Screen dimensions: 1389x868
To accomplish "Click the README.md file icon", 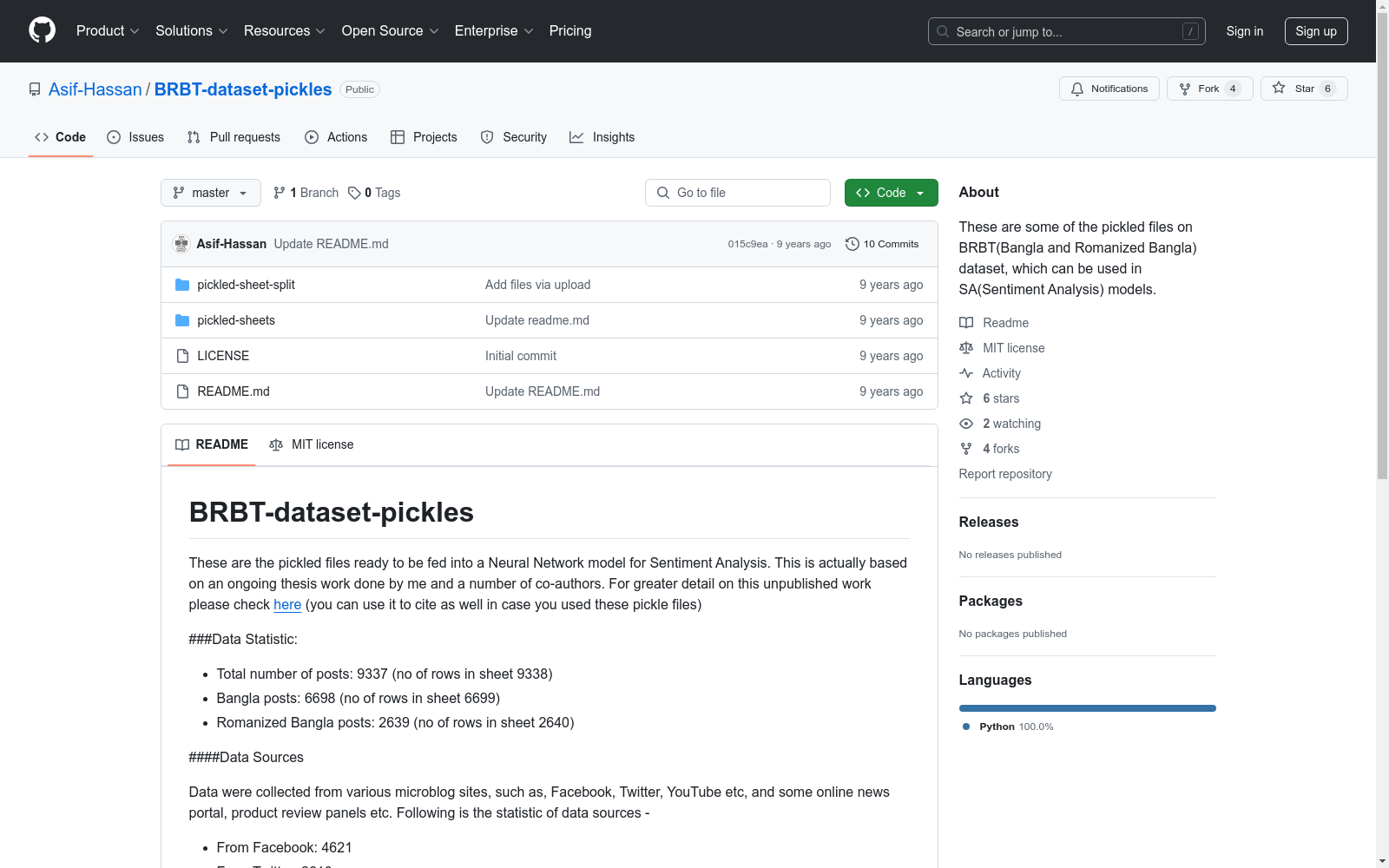I will 182,391.
